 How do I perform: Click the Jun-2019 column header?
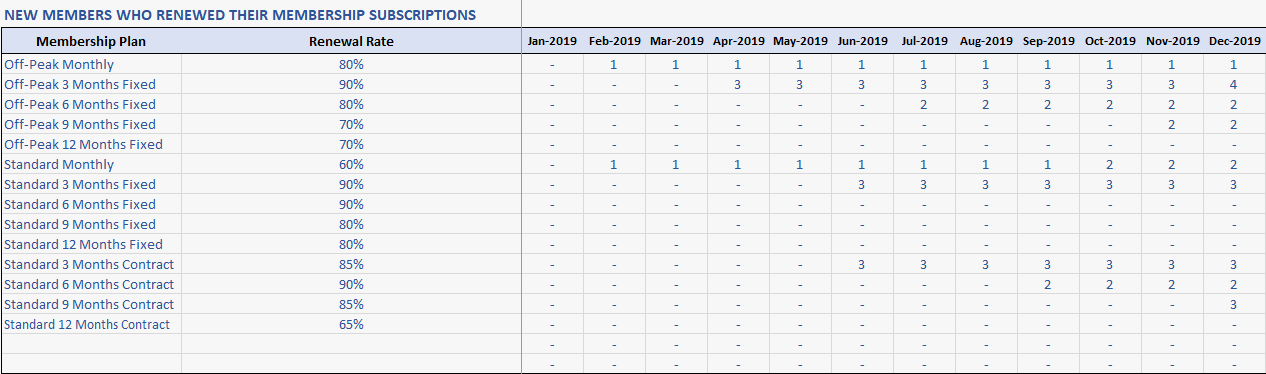click(x=862, y=41)
